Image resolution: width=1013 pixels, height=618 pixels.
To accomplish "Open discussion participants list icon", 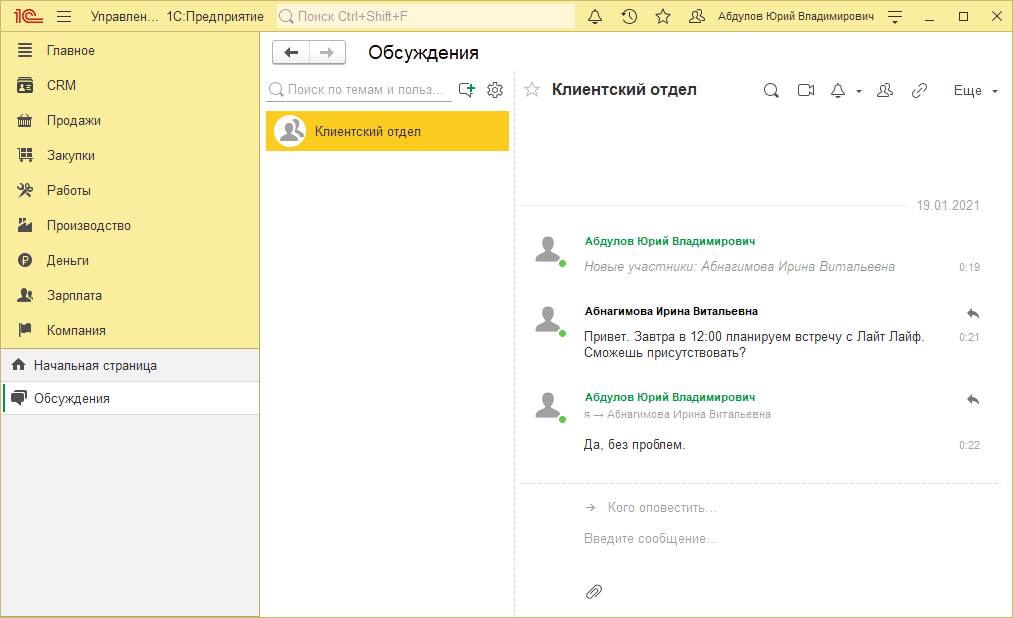I will 884,90.
